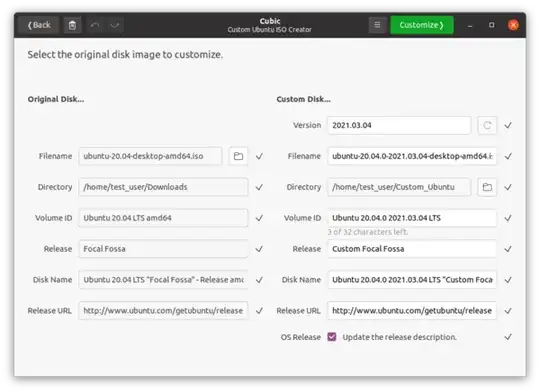Viewport: 540px width, 392px height.
Task: Click checkmark beside OS Release row
Action: click(x=508, y=337)
